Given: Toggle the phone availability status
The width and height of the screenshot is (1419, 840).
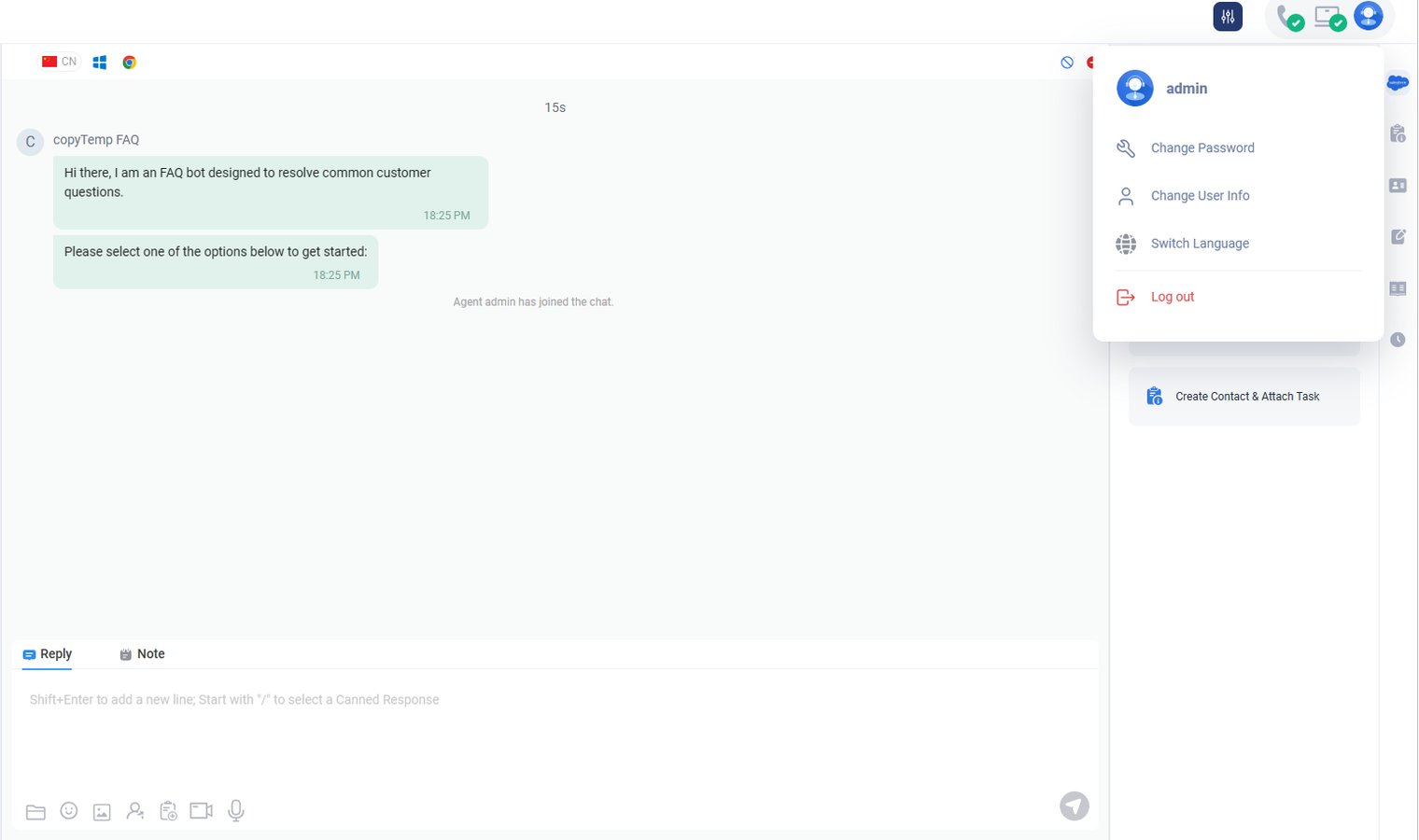Looking at the screenshot, I should point(1289,18).
